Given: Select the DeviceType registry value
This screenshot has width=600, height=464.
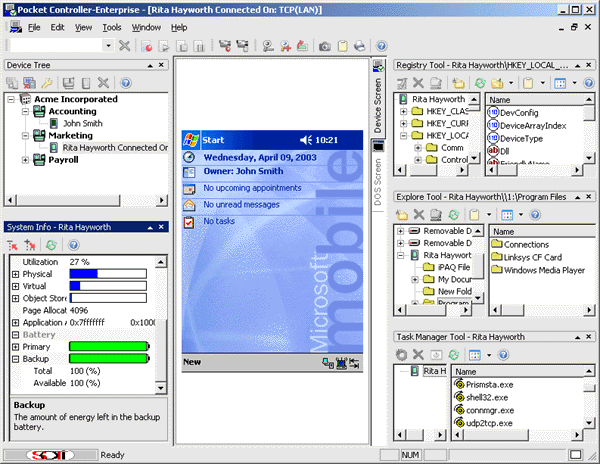Looking at the screenshot, I should [x=521, y=138].
